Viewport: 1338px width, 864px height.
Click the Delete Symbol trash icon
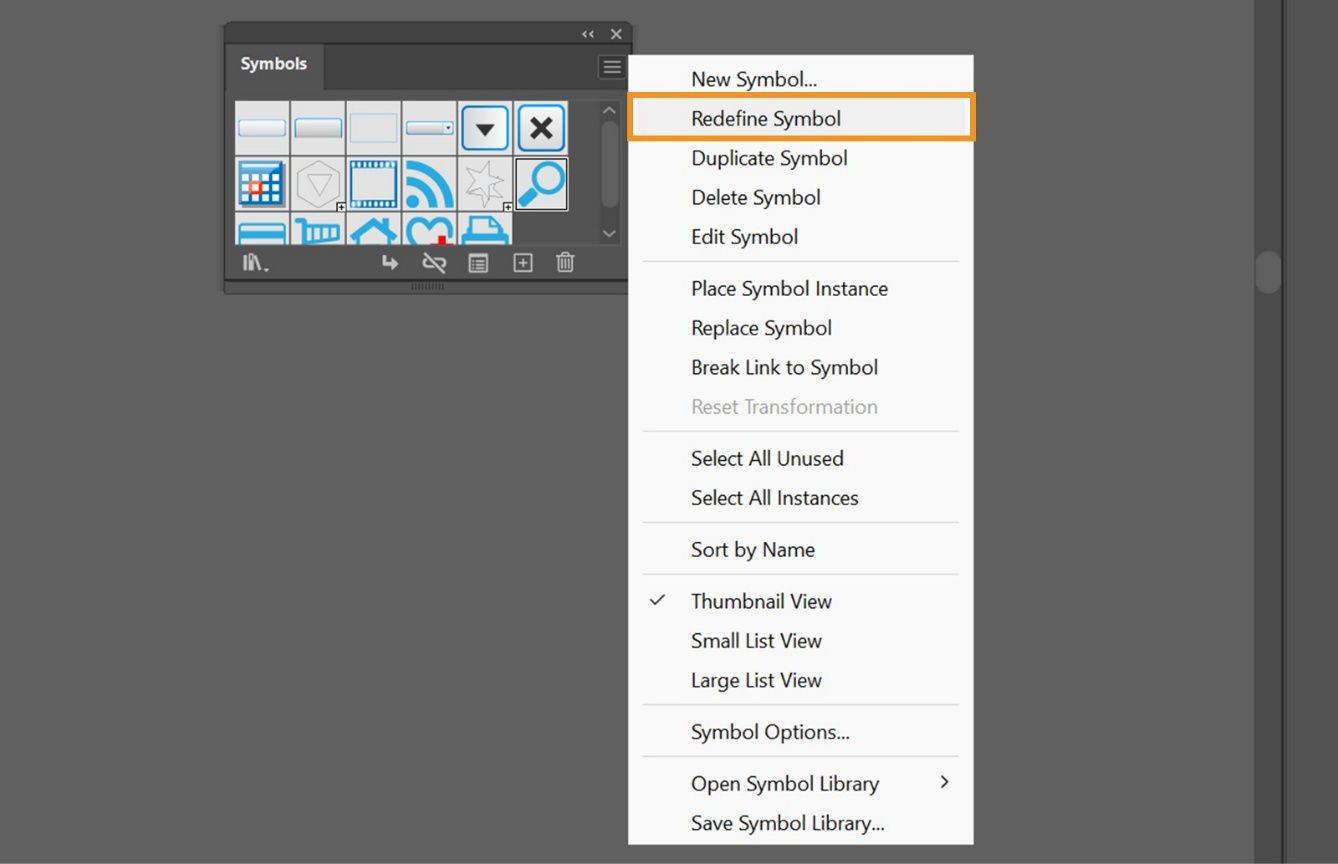point(565,263)
